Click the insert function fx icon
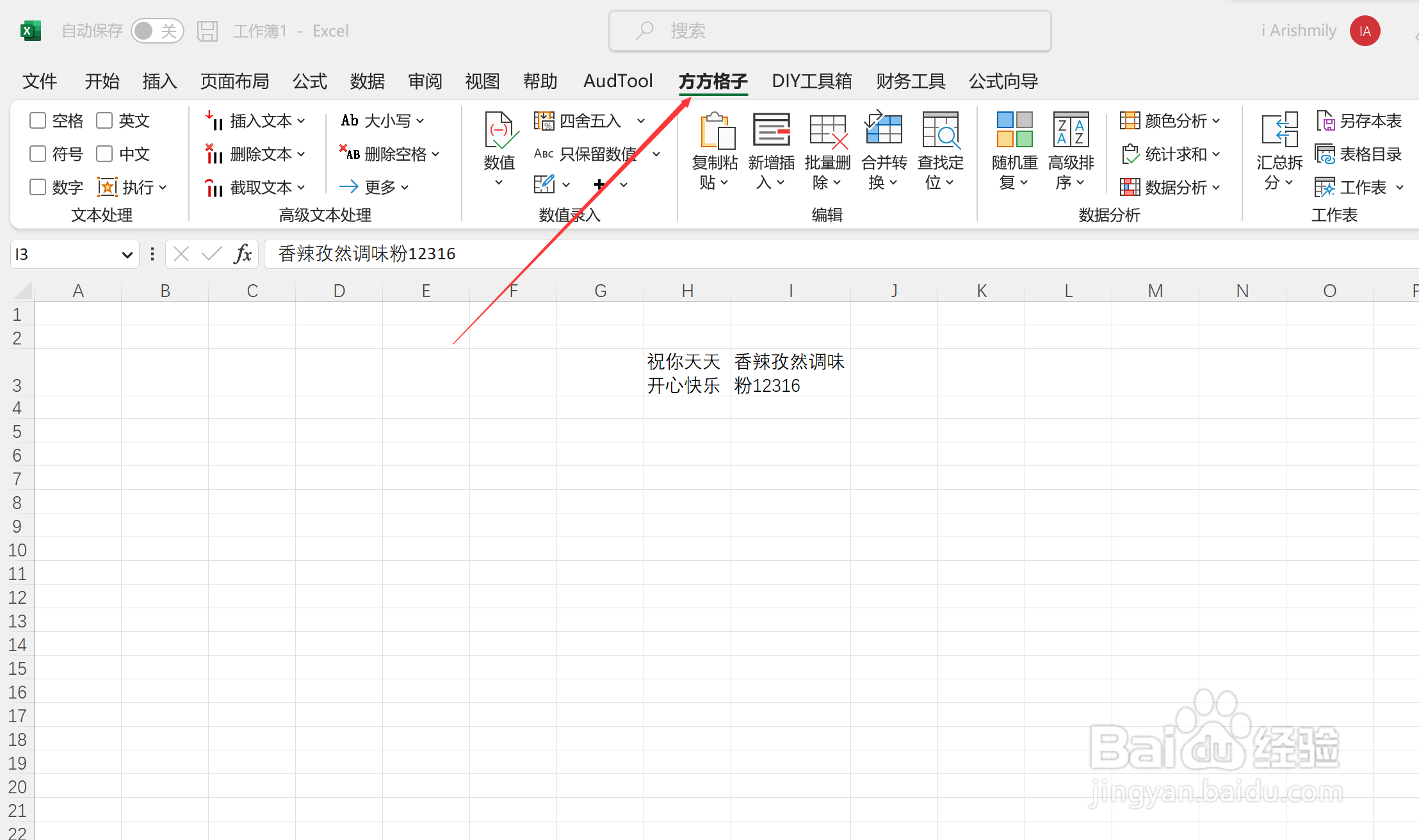The height and width of the screenshot is (840, 1419). (x=243, y=254)
